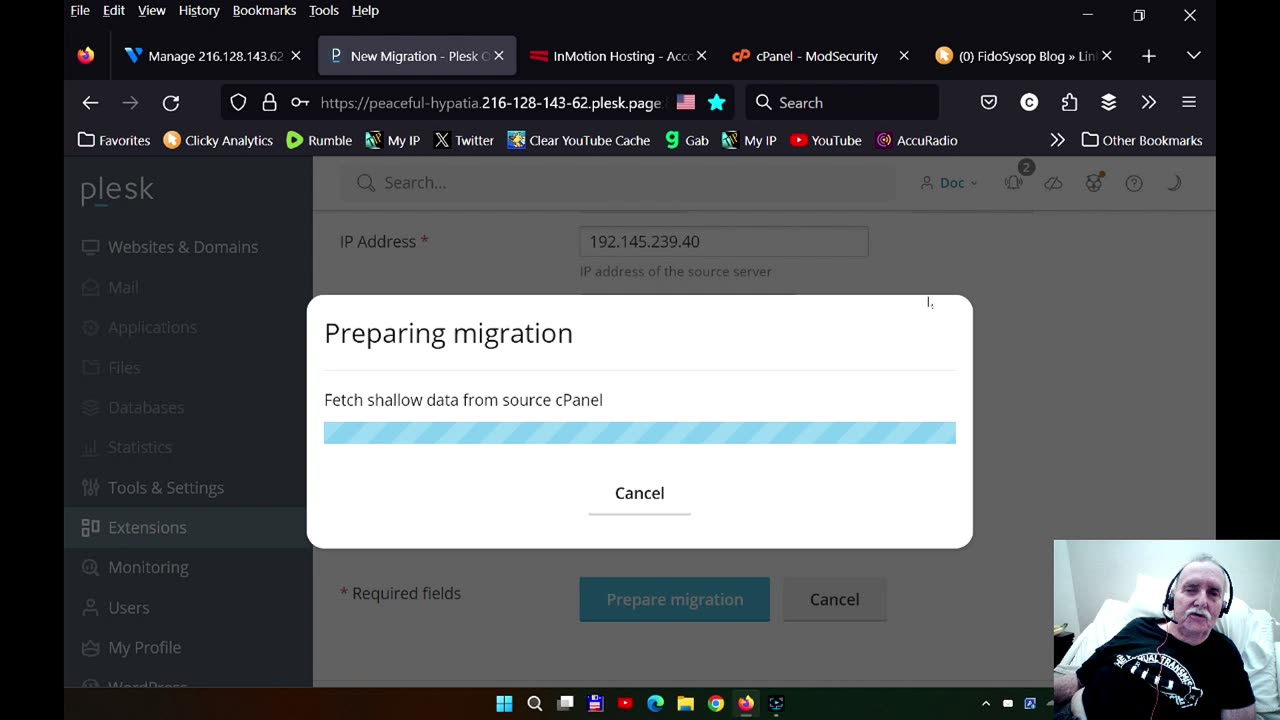Image resolution: width=1280 pixels, height=720 pixels.
Task: Click the migration progress bar
Action: 639,432
